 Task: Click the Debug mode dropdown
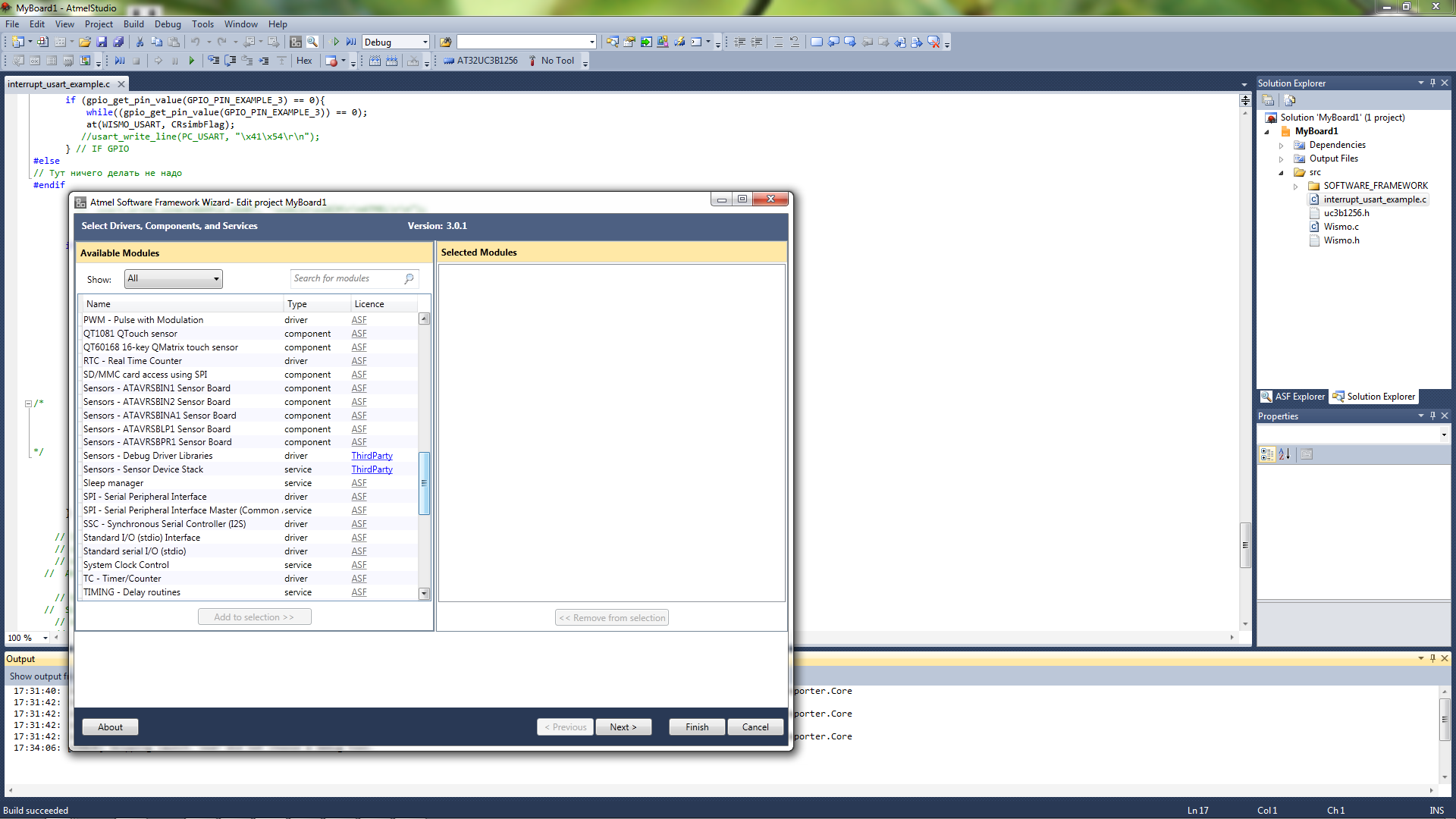click(x=395, y=42)
